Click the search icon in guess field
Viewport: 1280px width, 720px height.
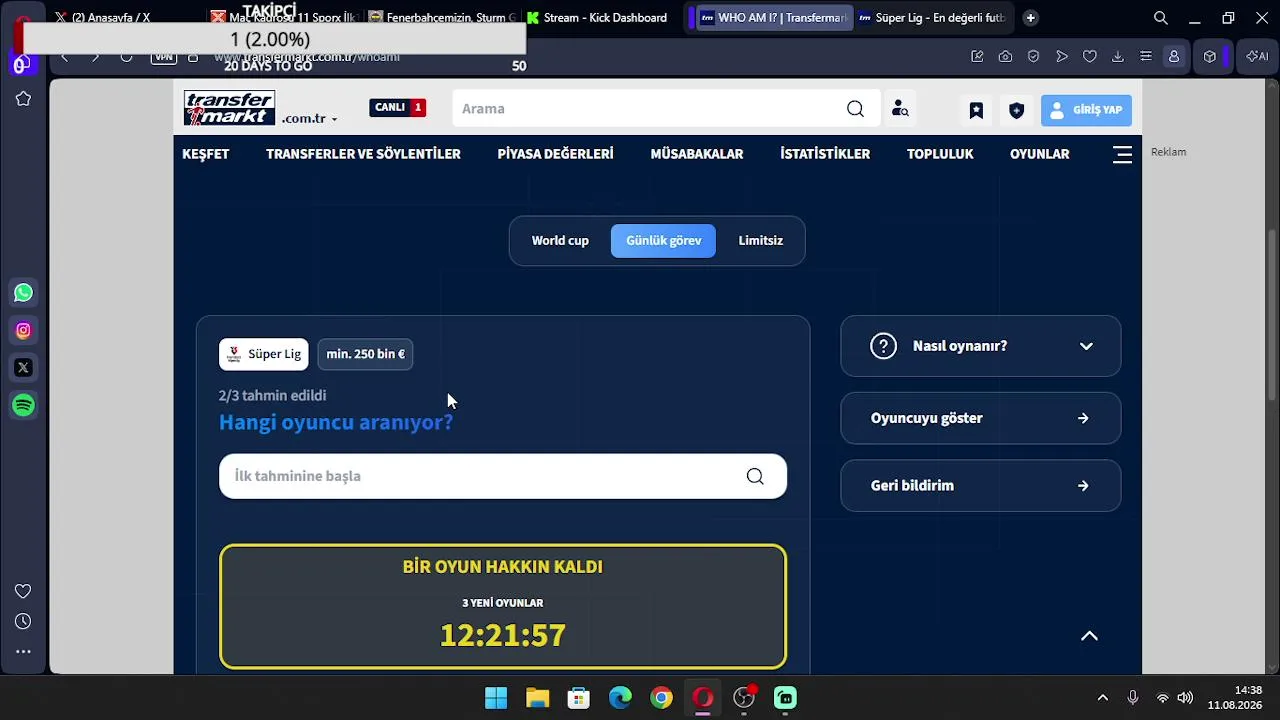click(x=755, y=476)
